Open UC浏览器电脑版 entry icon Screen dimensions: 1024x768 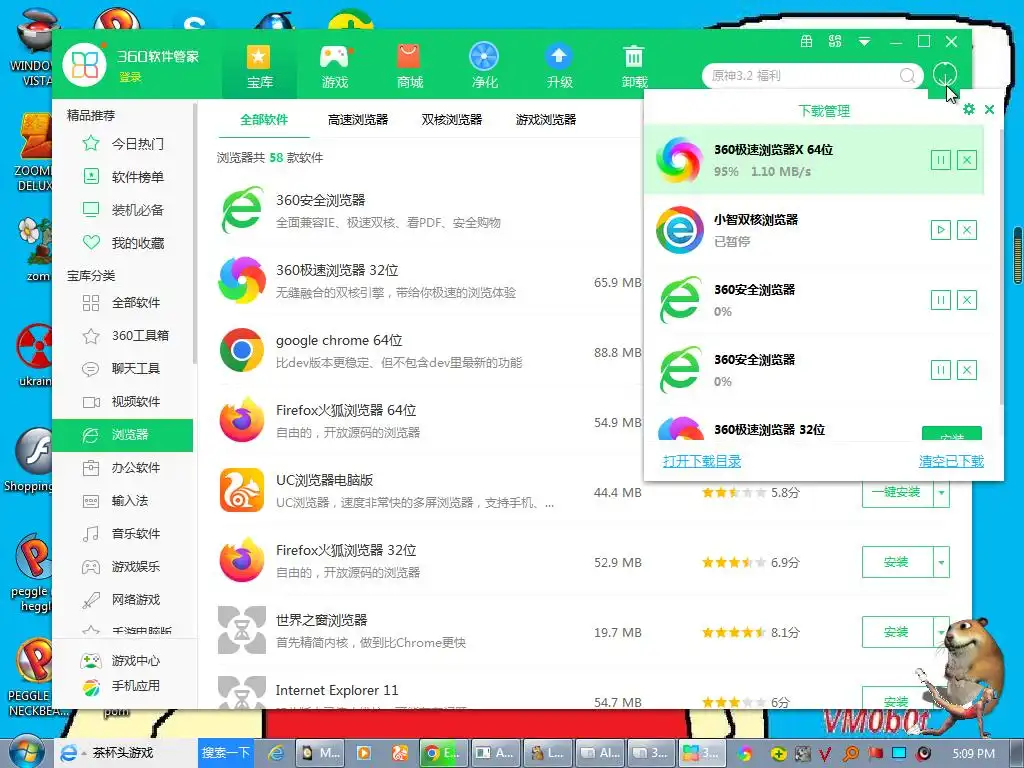click(x=242, y=490)
